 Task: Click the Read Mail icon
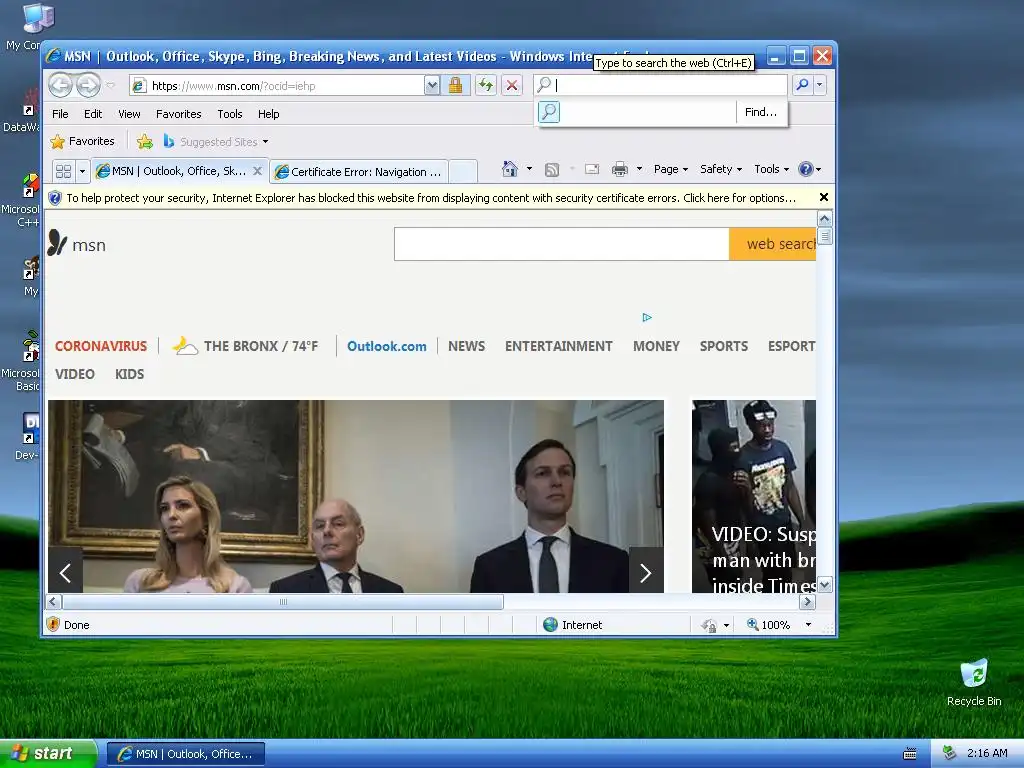click(592, 170)
